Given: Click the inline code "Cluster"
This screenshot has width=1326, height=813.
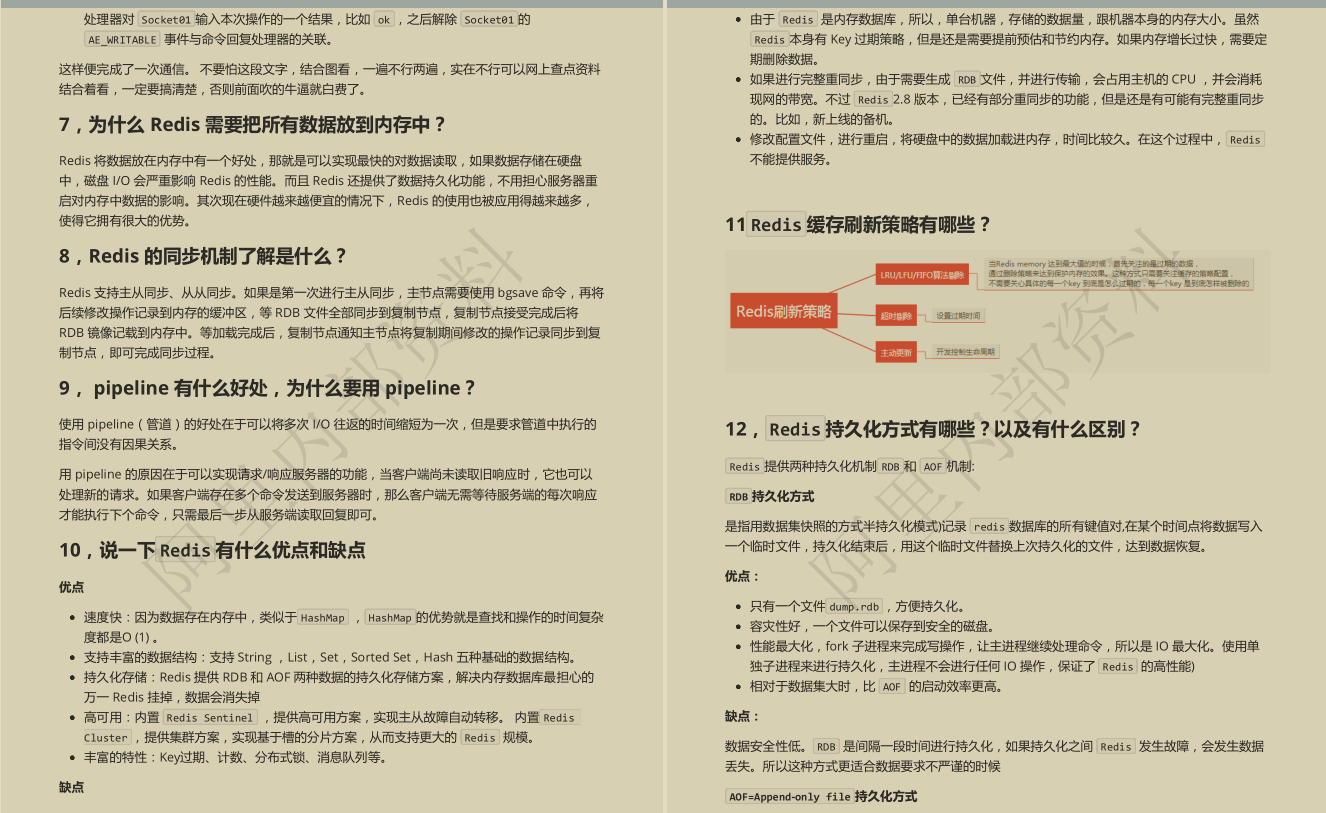Looking at the screenshot, I should coord(106,737).
